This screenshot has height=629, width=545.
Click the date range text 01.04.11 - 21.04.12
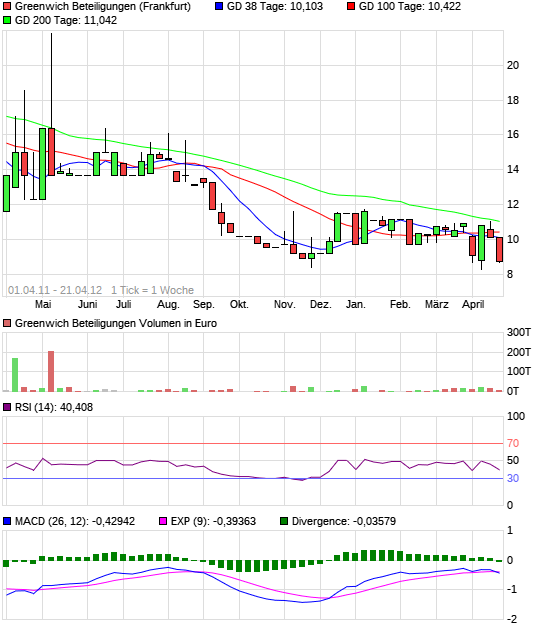coord(55,290)
